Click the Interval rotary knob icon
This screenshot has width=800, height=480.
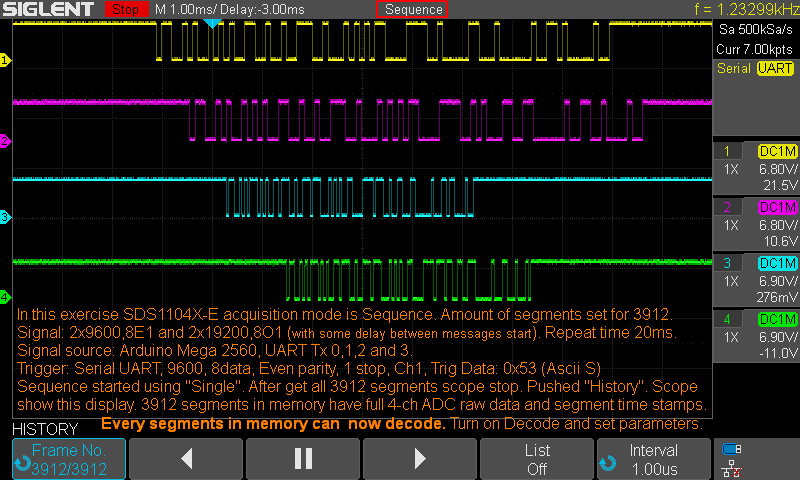pos(608,463)
